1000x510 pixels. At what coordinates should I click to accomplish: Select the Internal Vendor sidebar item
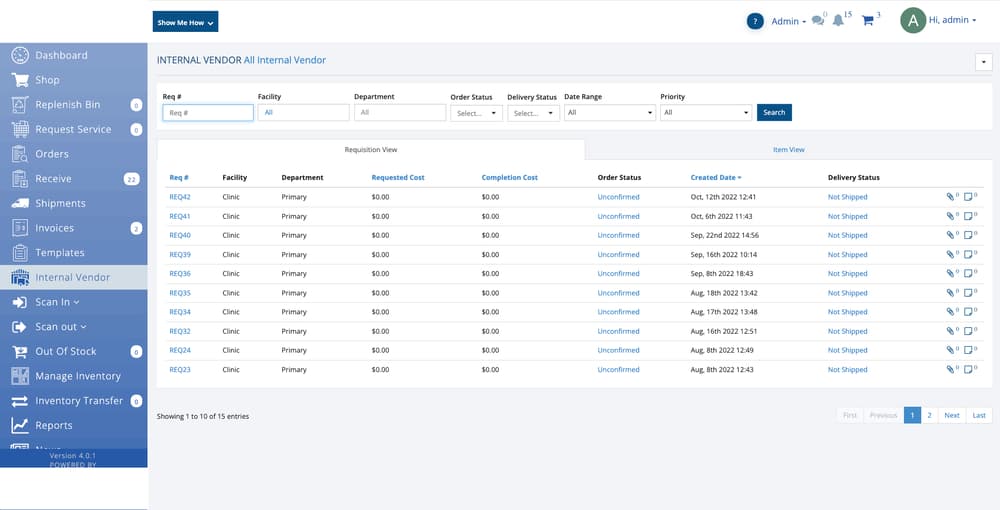tap(73, 277)
